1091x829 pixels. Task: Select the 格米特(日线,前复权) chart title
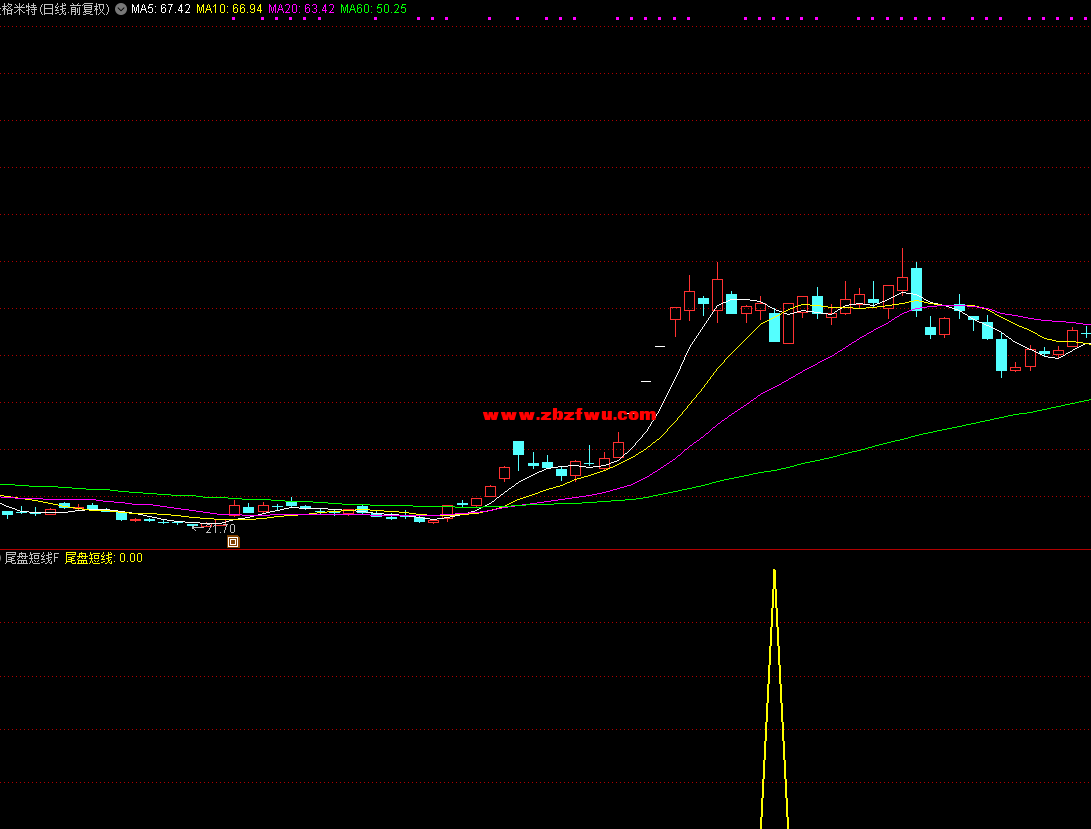pyautogui.click(x=56, y=9)
